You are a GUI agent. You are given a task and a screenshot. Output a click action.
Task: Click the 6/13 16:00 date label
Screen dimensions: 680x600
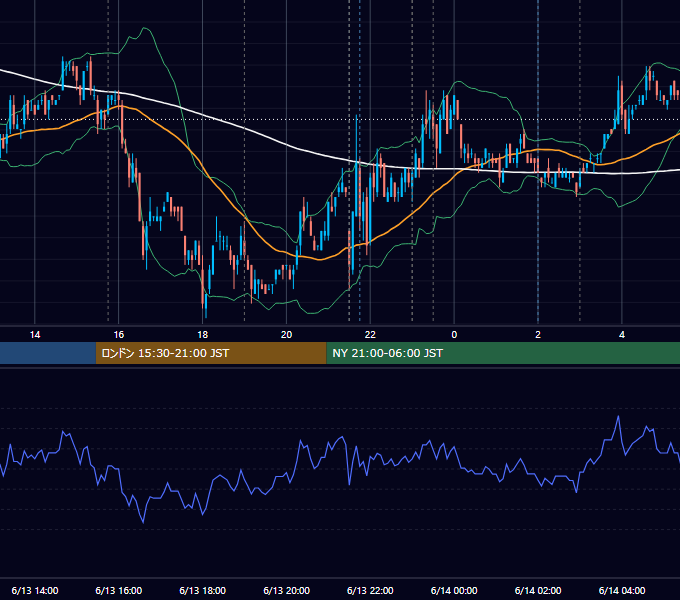click(x=118, y=590)
